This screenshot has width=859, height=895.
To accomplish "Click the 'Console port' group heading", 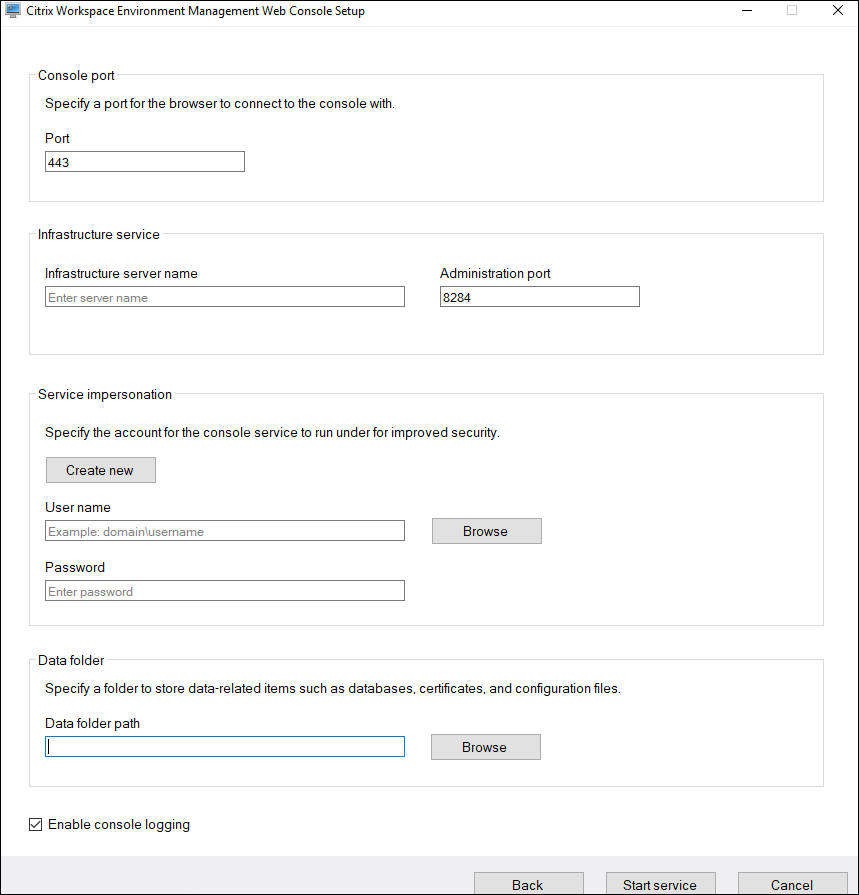I will [76, 75].
